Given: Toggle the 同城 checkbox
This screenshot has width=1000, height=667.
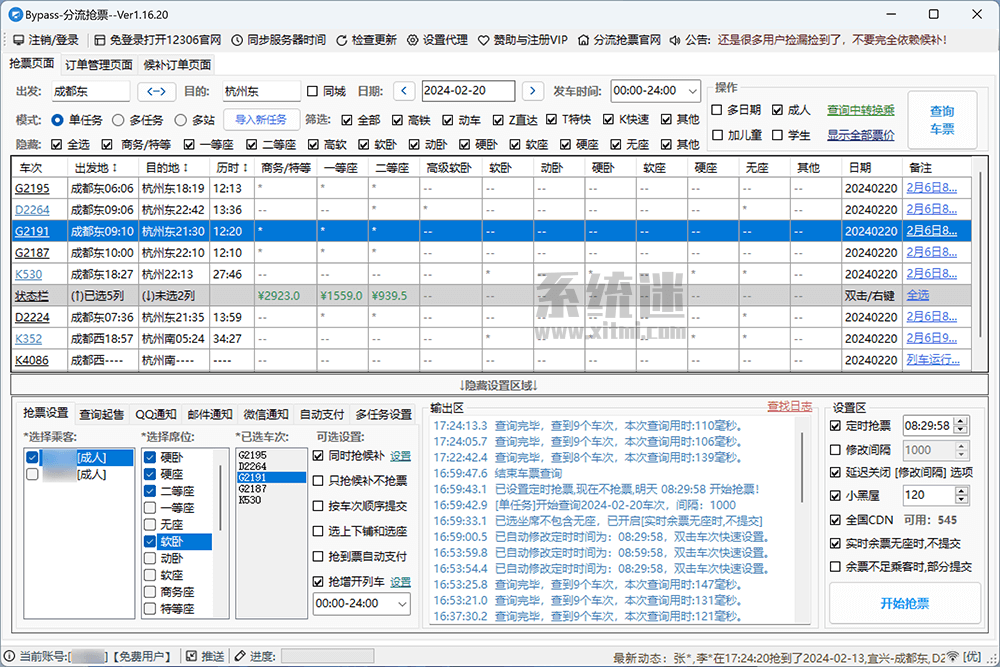Looking at the screenshot, I should point(312,91).
